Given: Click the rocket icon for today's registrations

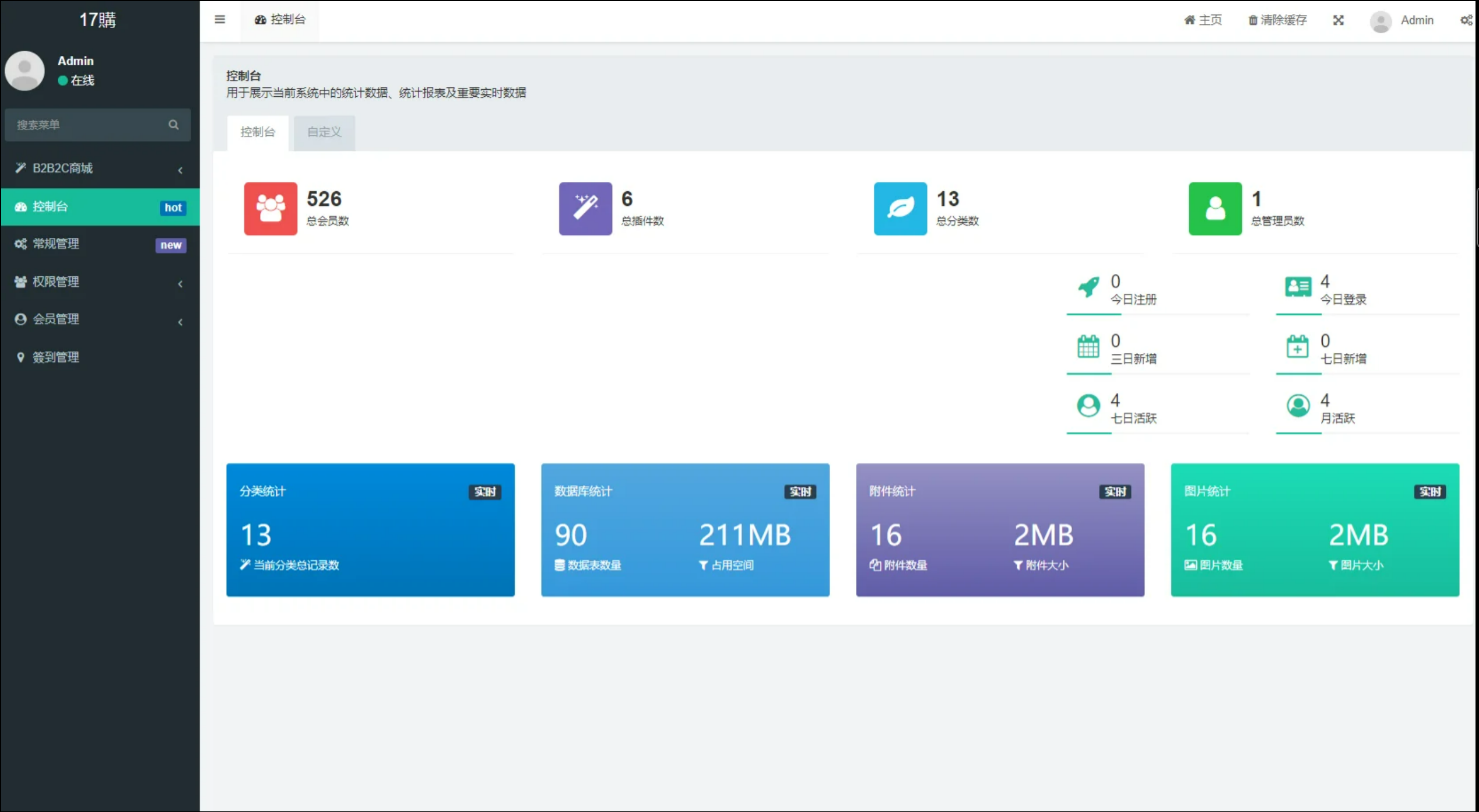Looking at the screenshot, I should [x=1088, y=287].
